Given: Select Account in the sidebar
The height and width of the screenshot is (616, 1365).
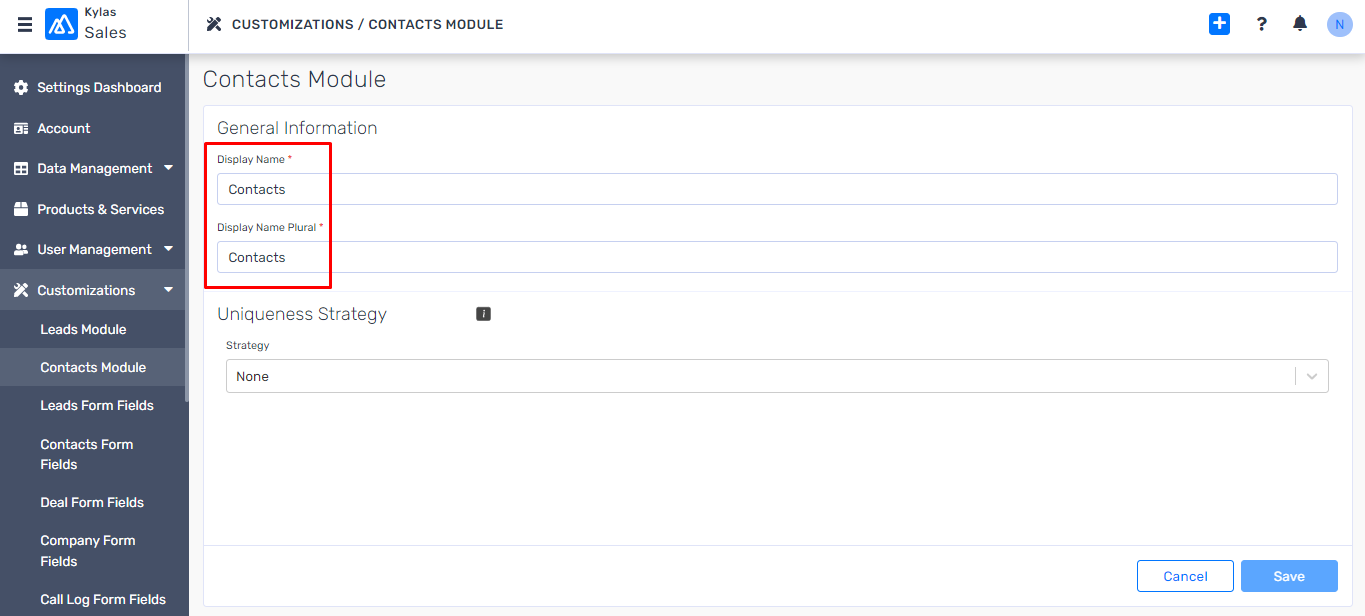Looking at the screenshot, I should (64, 128).
